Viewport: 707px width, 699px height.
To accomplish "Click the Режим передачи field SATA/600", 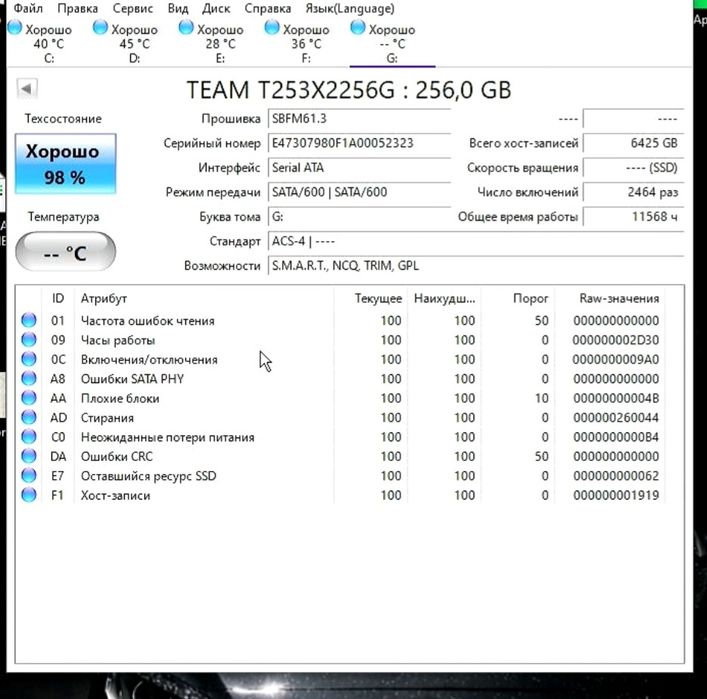I will click(359, 192).
